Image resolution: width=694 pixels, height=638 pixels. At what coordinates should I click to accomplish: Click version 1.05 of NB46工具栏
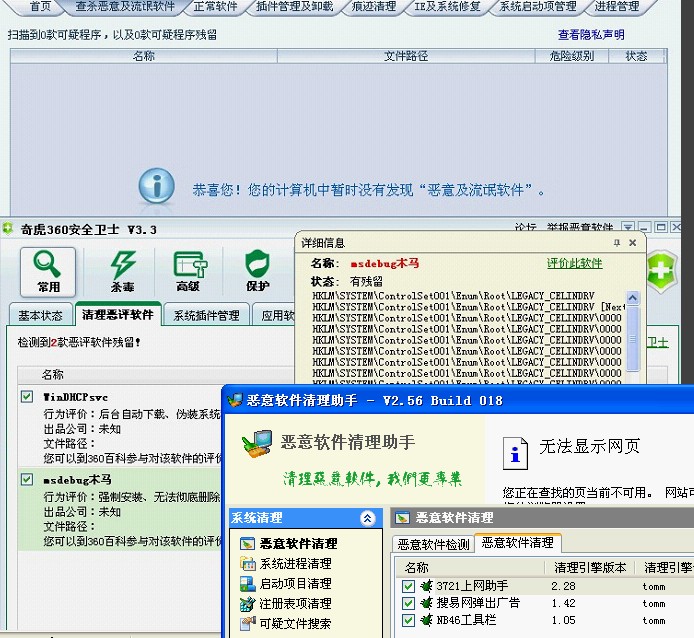(563, 620)
